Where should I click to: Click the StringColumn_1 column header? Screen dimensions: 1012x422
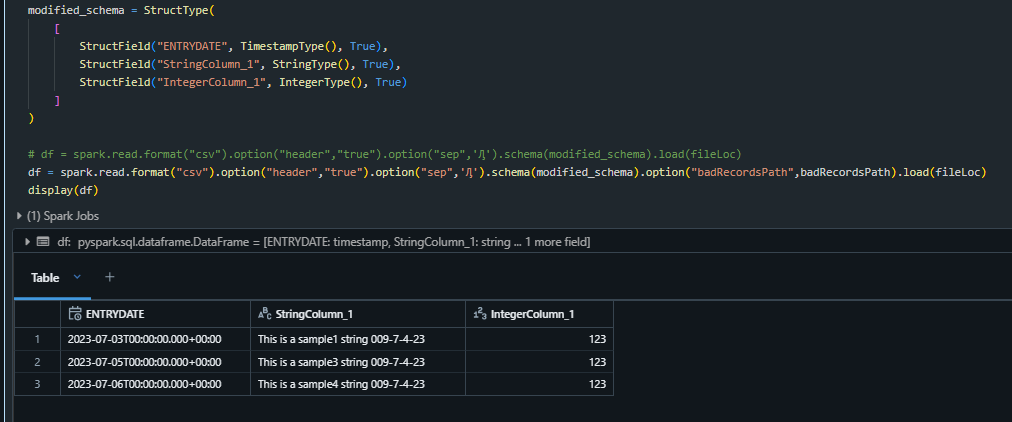pos(358,314)
